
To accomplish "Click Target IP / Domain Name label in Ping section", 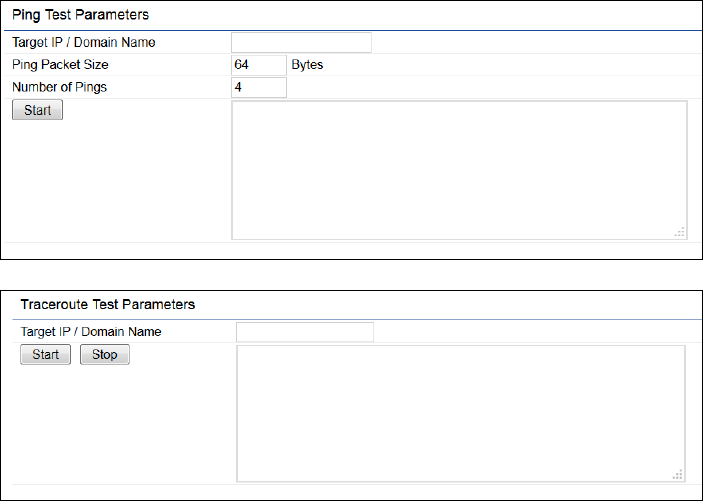I will click(x=83, y=42).
